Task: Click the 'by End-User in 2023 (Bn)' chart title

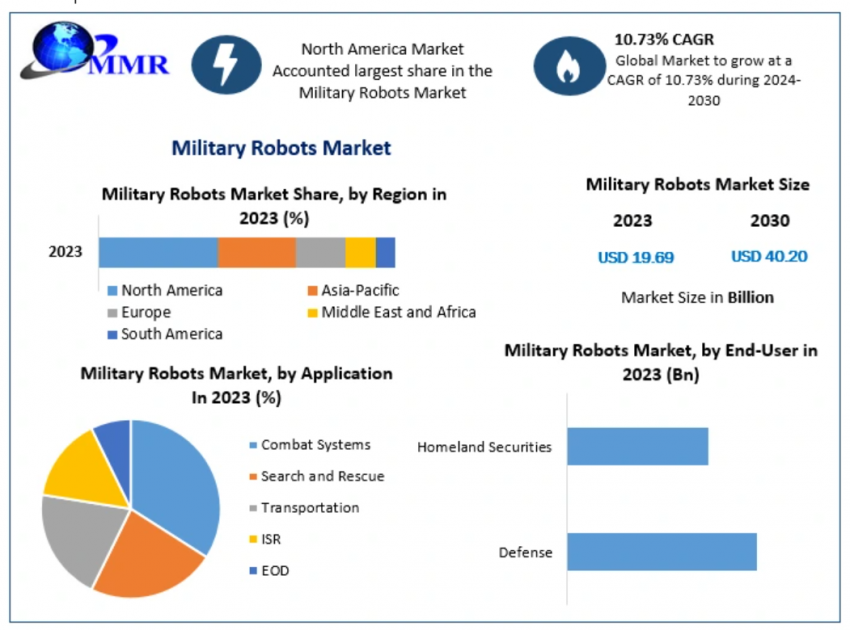Action: pos(661,363)
